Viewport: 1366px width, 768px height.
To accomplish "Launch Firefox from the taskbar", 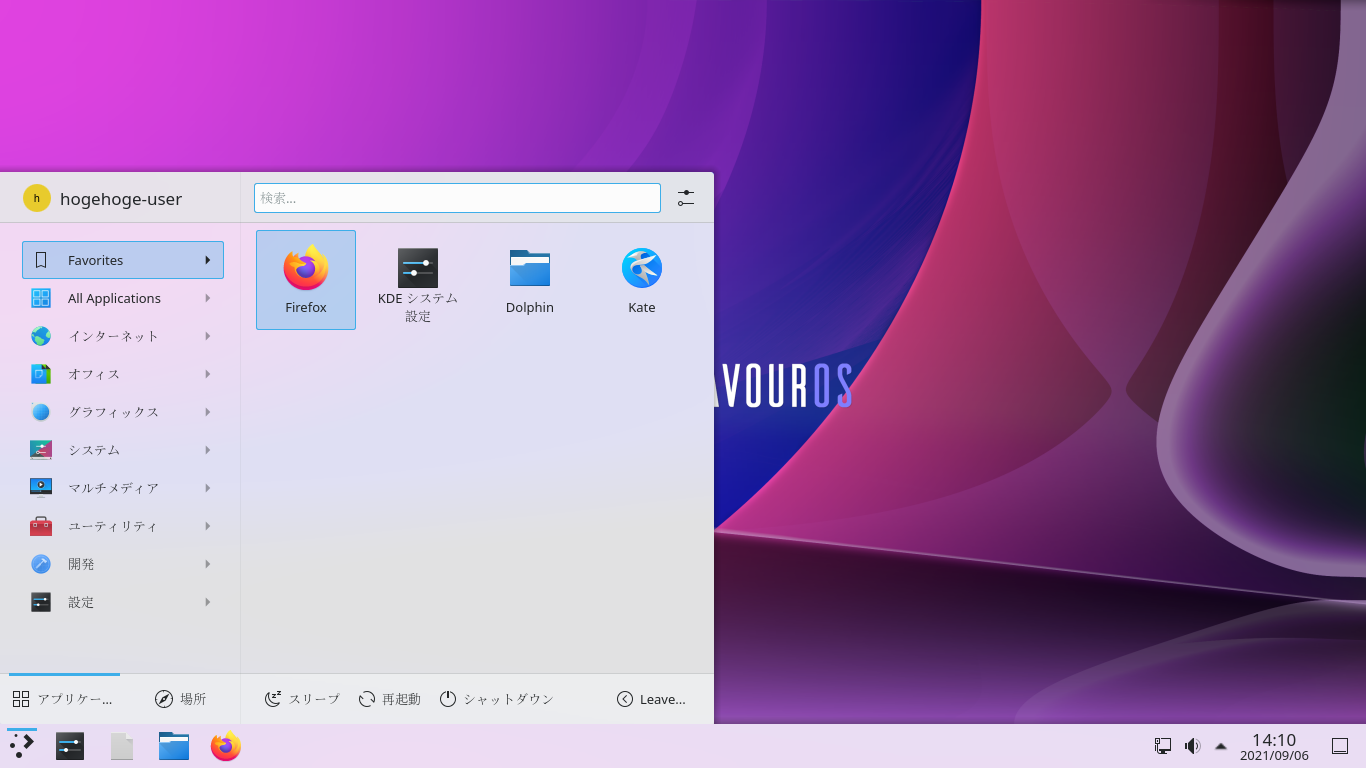I will (x=226, y=746).
